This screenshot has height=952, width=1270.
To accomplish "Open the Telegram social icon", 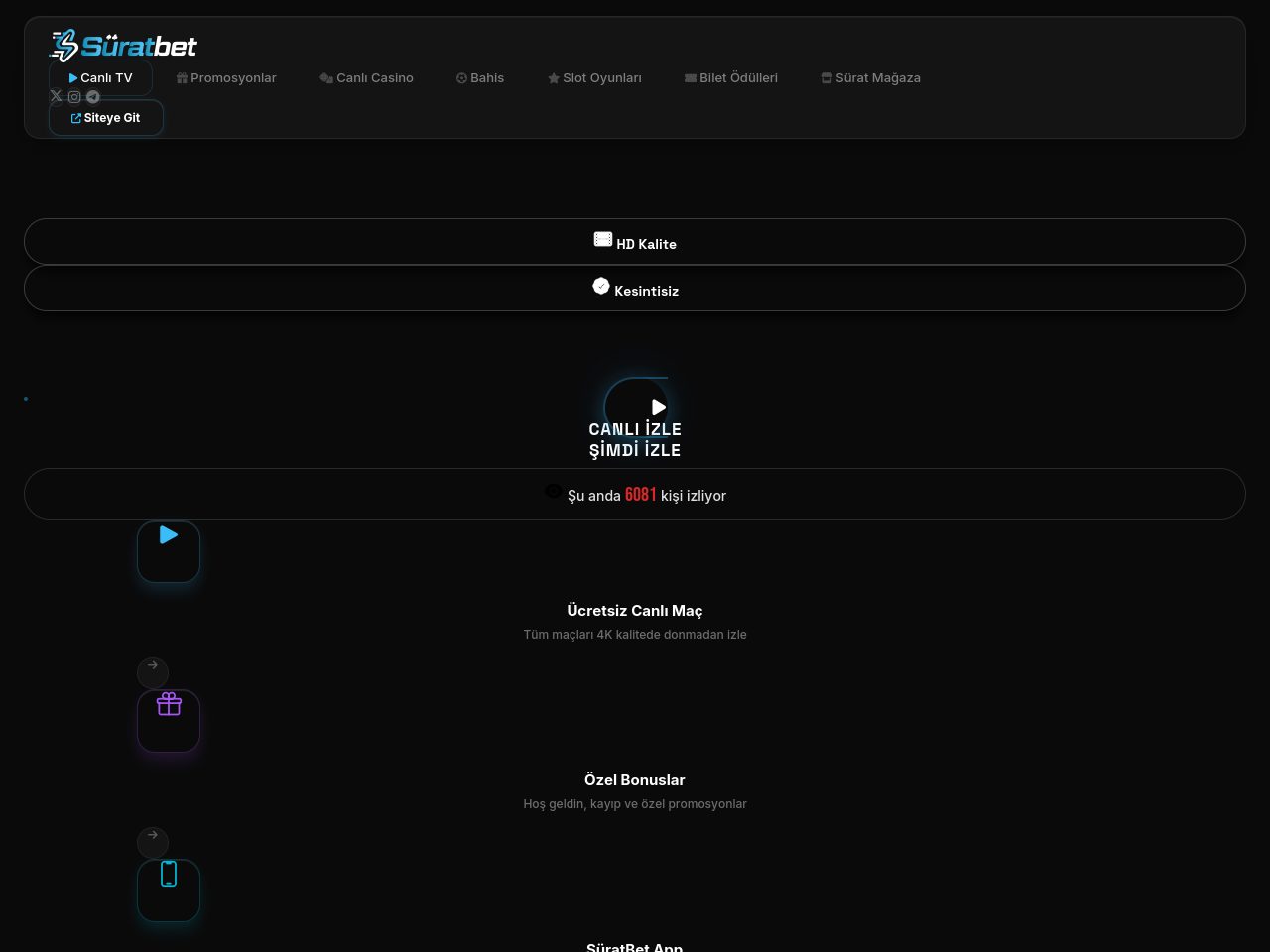I will coord(93,96).
